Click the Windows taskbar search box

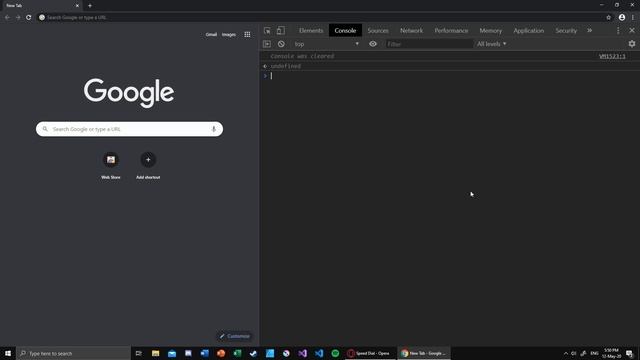(x=73, y=353)
